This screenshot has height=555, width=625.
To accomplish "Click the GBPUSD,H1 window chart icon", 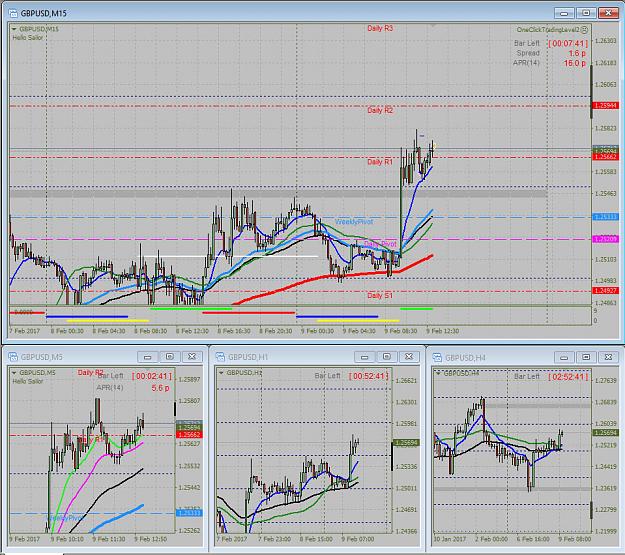I will pyautogui.click(x=220, y=357).
